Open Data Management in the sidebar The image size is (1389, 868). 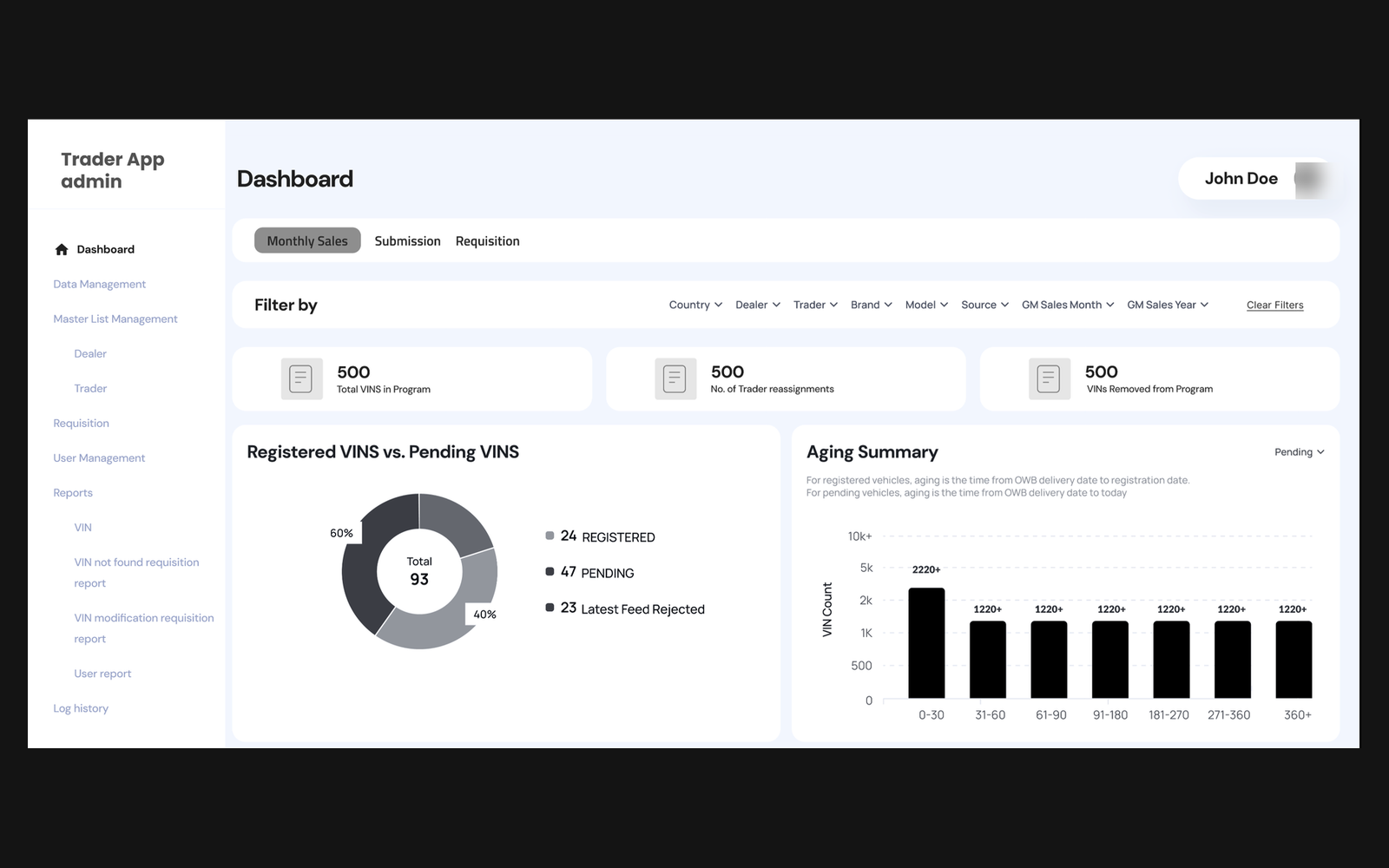pyautogui.click(x=99, y=285)
